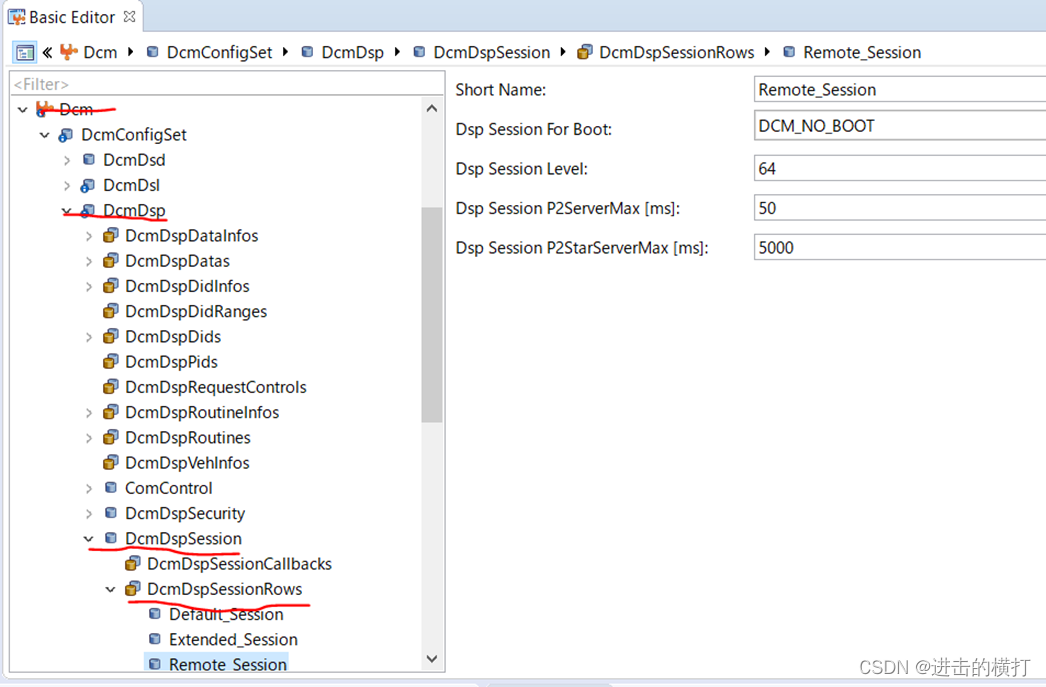Click the DcmDspSecurity container icon
Image resolution: width=1046 pixels, height=687 pixels.
(111, 513)
